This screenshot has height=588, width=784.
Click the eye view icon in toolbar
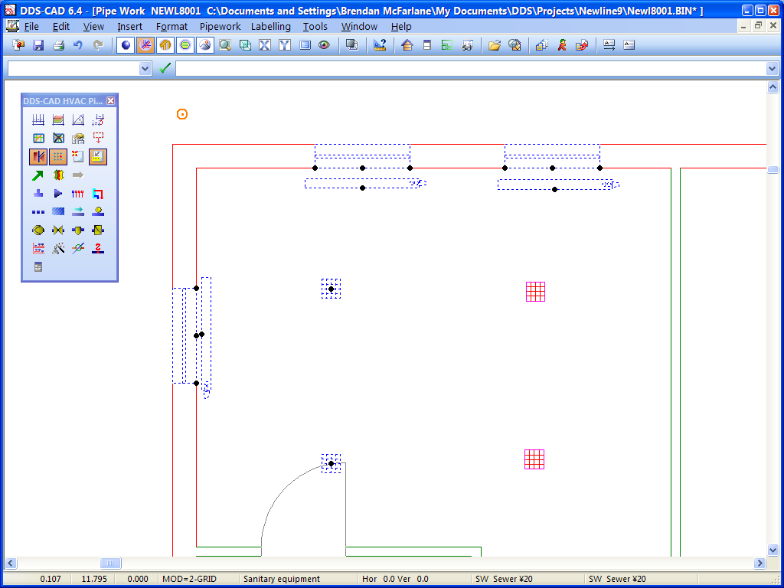click(x=324, y=46)
